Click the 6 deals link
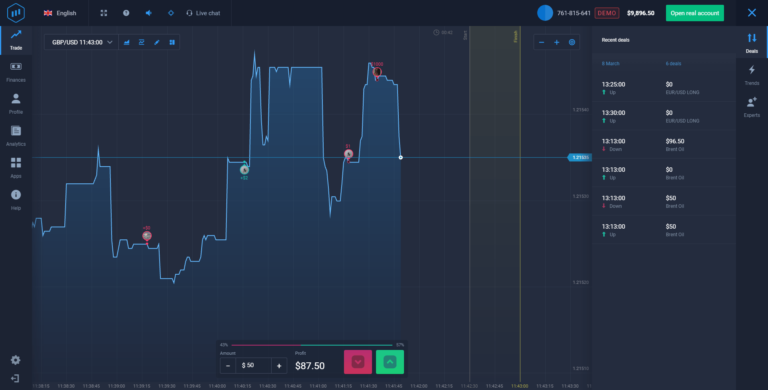Image resolution: width=768 pixels, height=390 pixels. (673, 64)
